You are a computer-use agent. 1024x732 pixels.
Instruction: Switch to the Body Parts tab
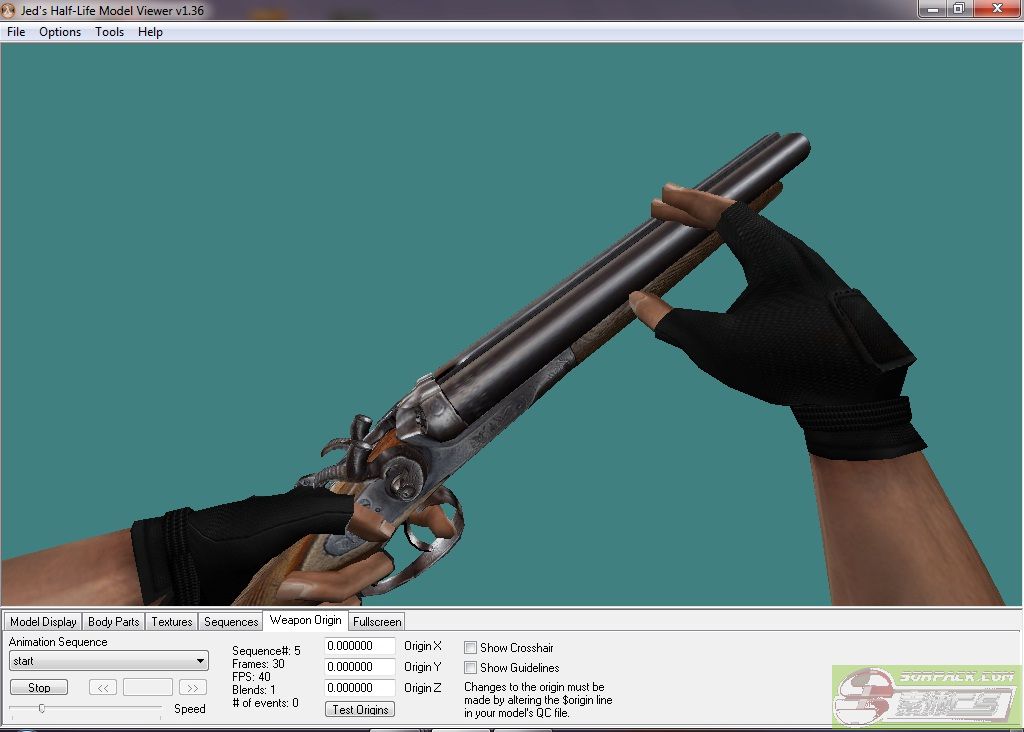[x=114, y=622]
